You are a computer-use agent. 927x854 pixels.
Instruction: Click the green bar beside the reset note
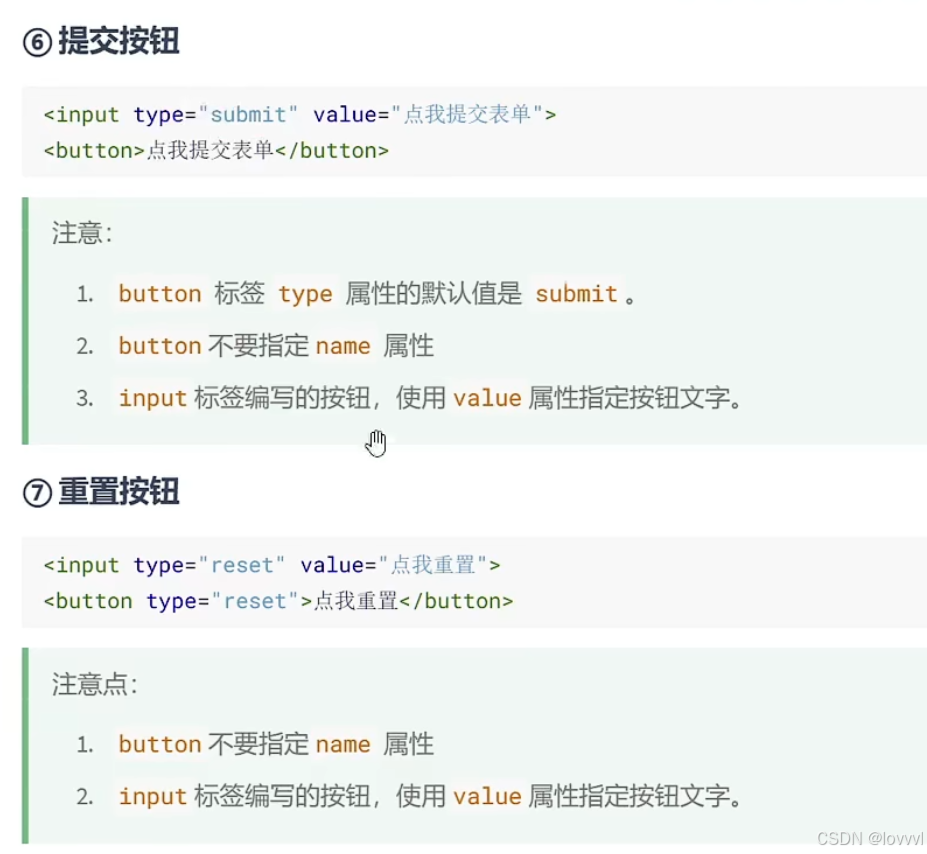coord(25,746)
